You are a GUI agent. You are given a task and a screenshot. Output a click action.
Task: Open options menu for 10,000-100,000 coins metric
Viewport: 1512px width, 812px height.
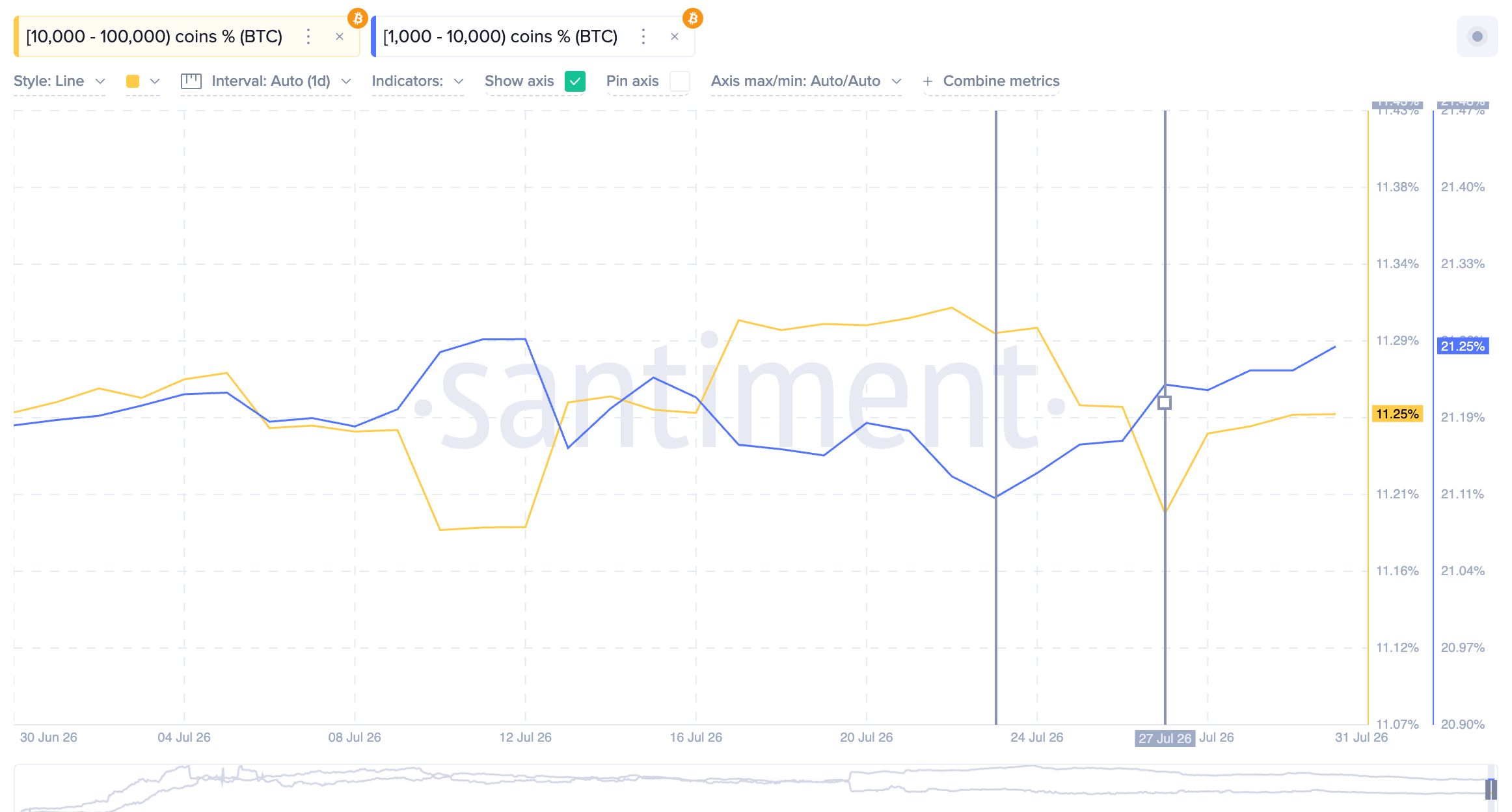[308, 36]
